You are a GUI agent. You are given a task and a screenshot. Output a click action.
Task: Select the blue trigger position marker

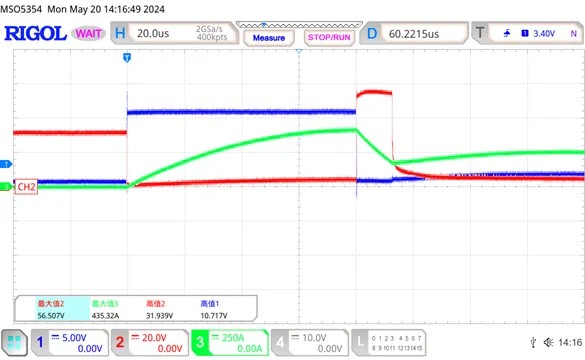(127, 58)
